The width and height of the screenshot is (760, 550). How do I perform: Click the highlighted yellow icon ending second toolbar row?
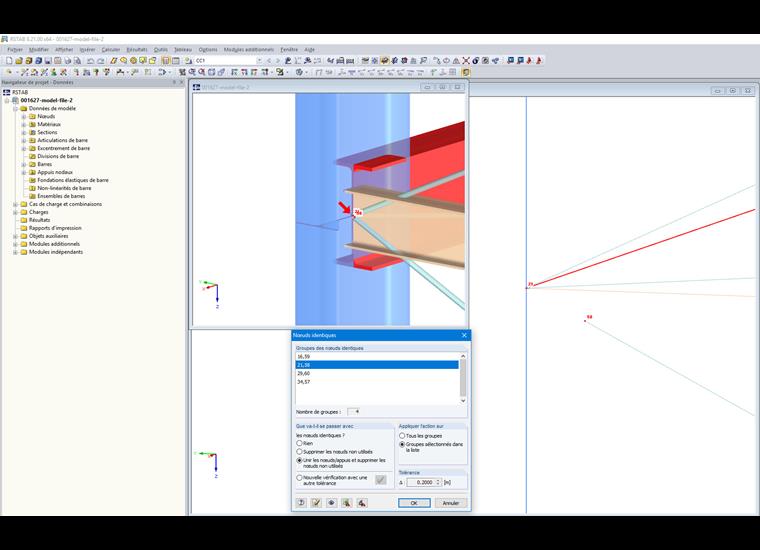coord(466,72)
